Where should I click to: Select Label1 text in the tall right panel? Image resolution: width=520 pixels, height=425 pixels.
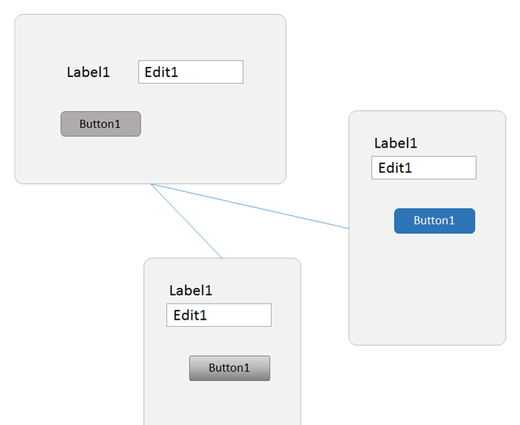[395, 143]
